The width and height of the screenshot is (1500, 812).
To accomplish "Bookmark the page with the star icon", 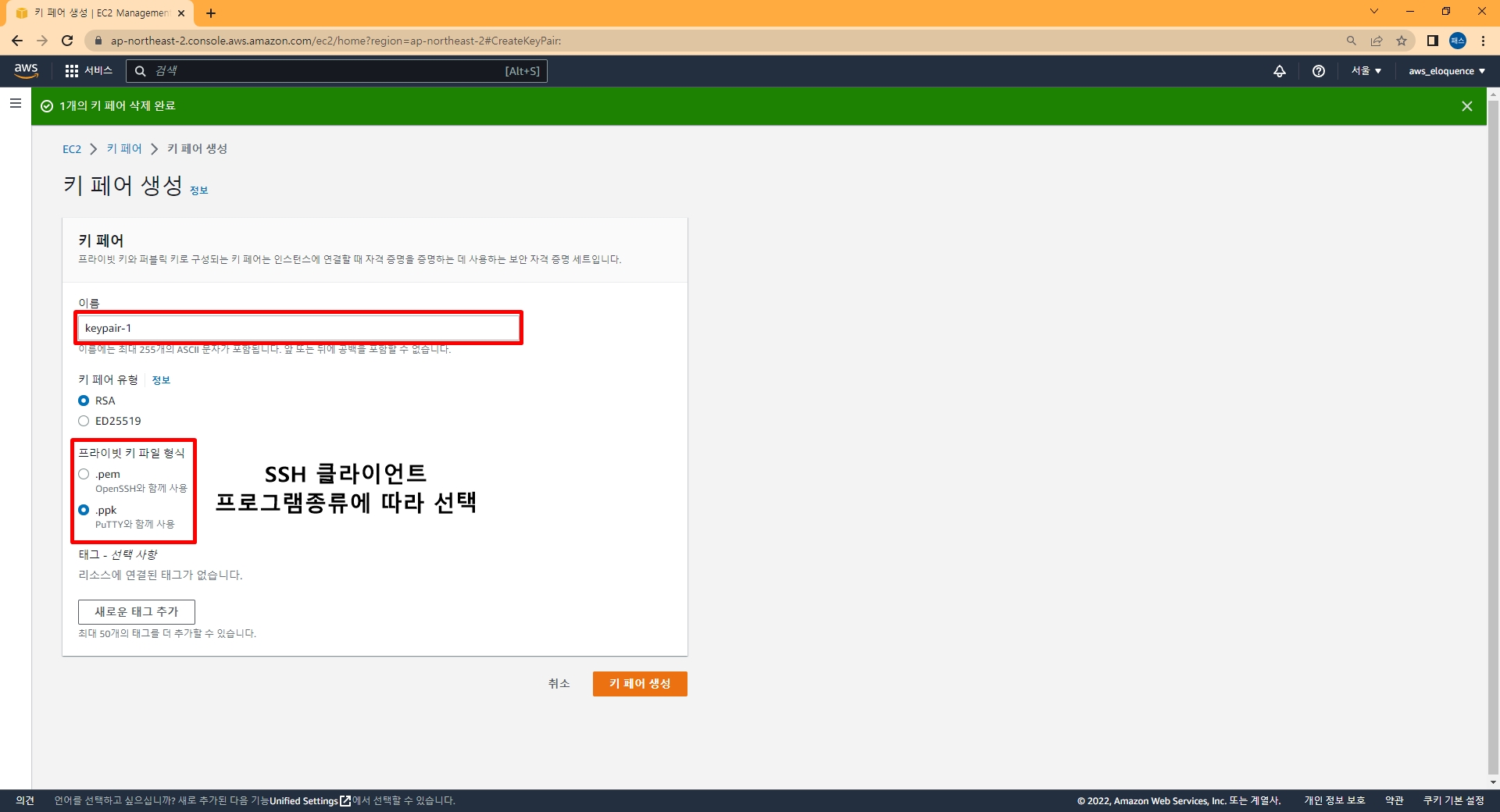I will 1402,41.
